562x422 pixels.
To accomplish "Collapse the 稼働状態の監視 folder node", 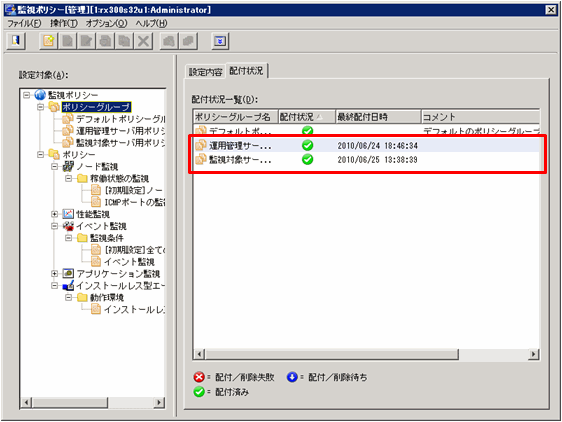I will click(x=68, y=178).
